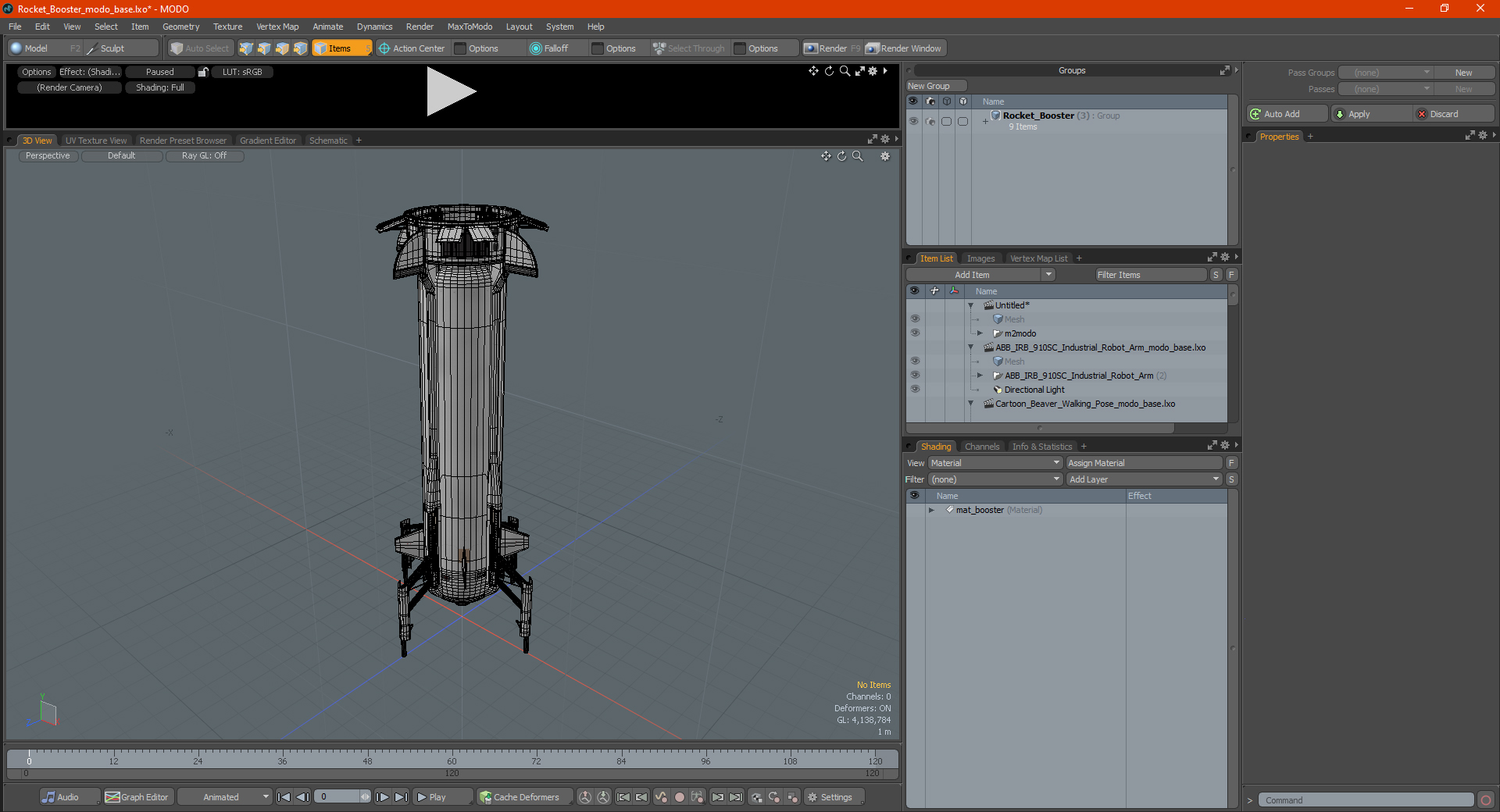Select Edges selection mode icon in toolbar

264,48
